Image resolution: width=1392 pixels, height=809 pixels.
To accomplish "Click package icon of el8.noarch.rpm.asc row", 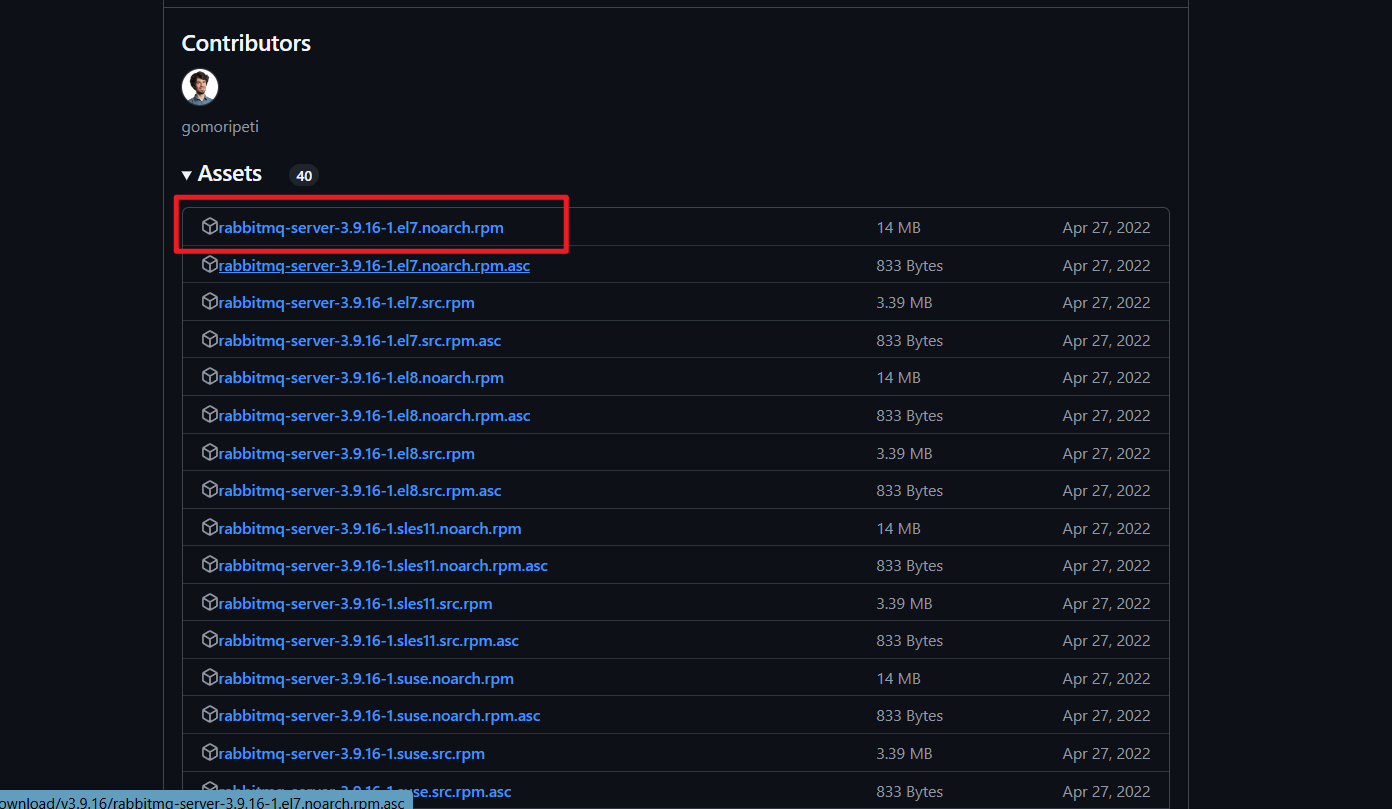I will point(210,415).
